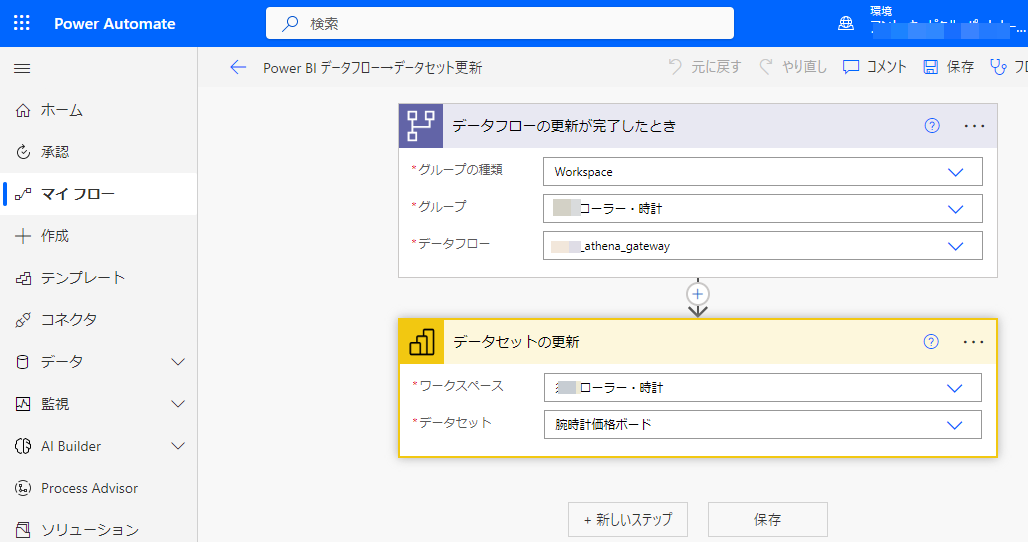
Task: Open ソリューション solutions page
Action: [x=98, y=530]
